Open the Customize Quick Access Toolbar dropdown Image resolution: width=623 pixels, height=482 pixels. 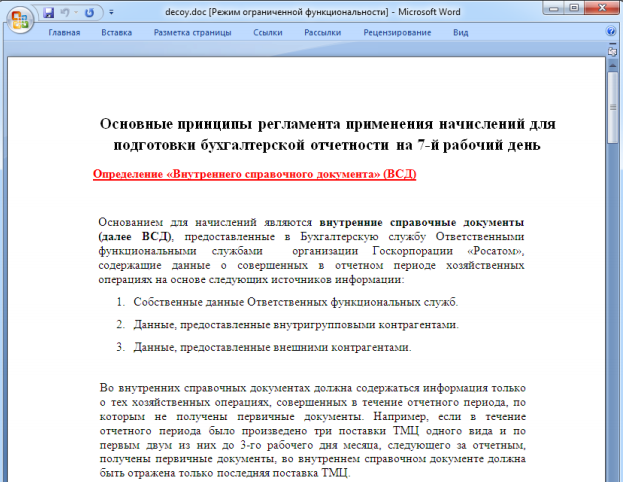[110, 13]
